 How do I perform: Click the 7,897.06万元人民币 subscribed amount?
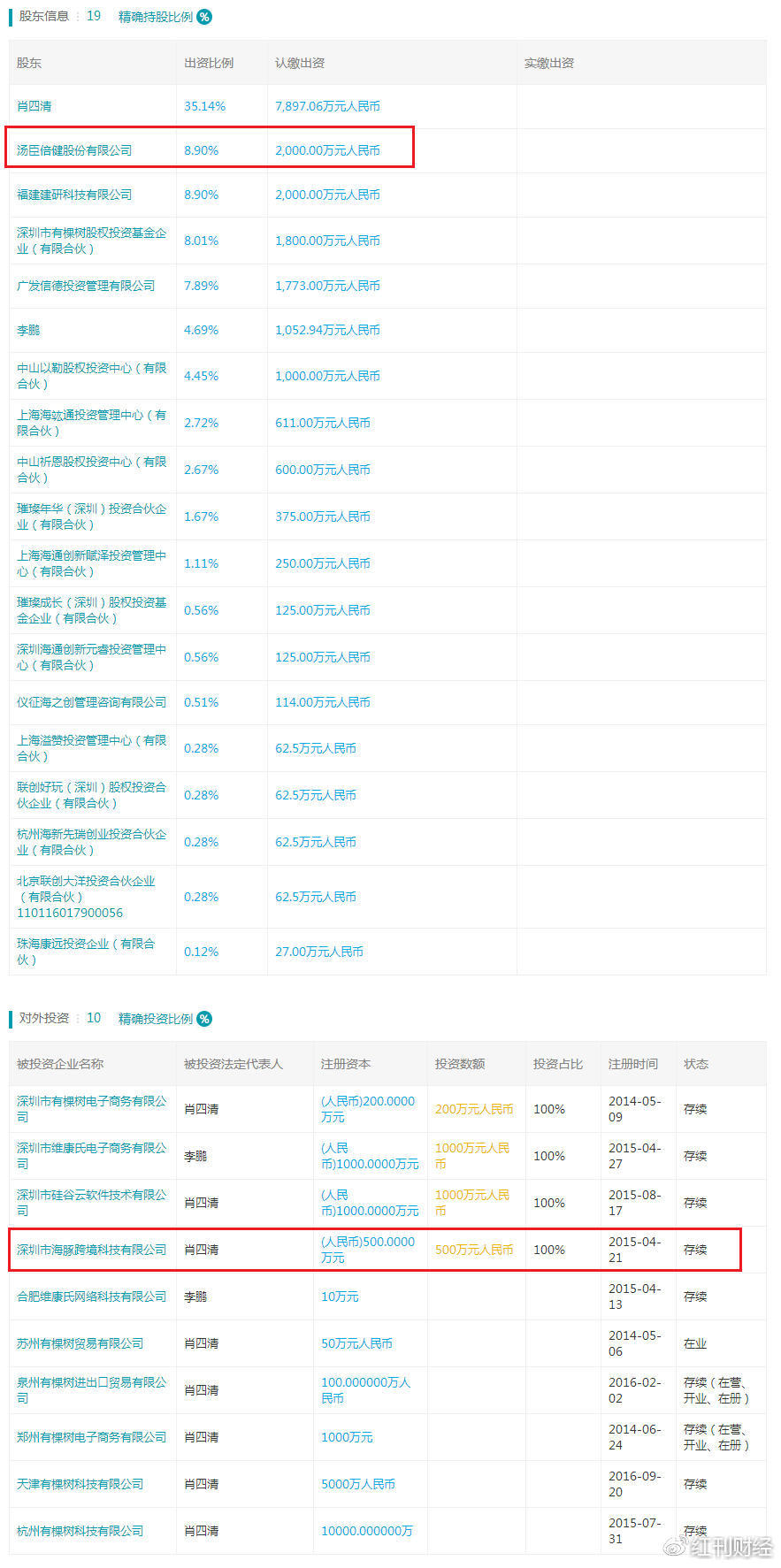pyautogui.click(x=327, y=106)
